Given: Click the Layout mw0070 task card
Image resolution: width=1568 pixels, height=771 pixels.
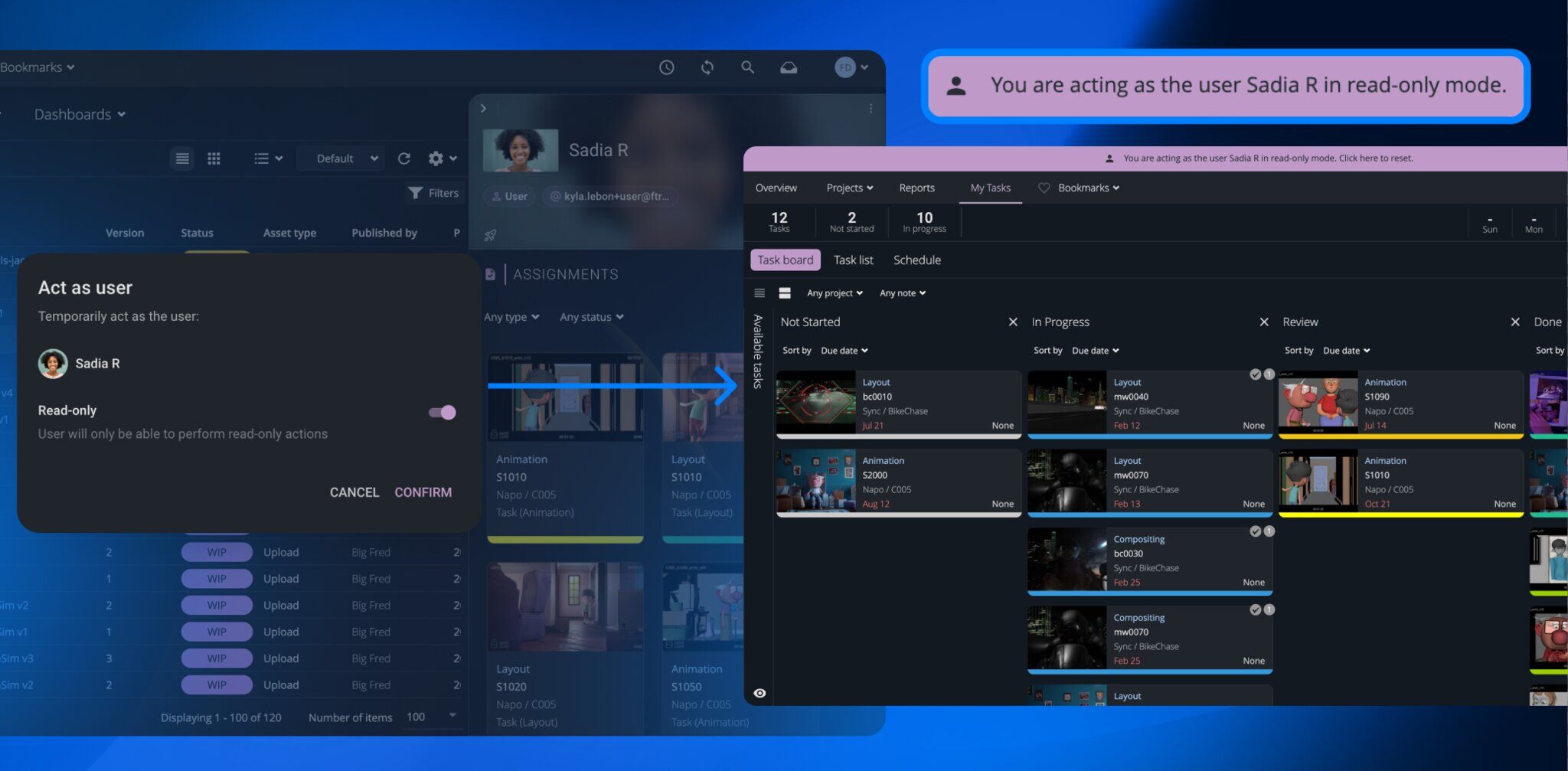Looking at the screenshot, I should 1150,483.
